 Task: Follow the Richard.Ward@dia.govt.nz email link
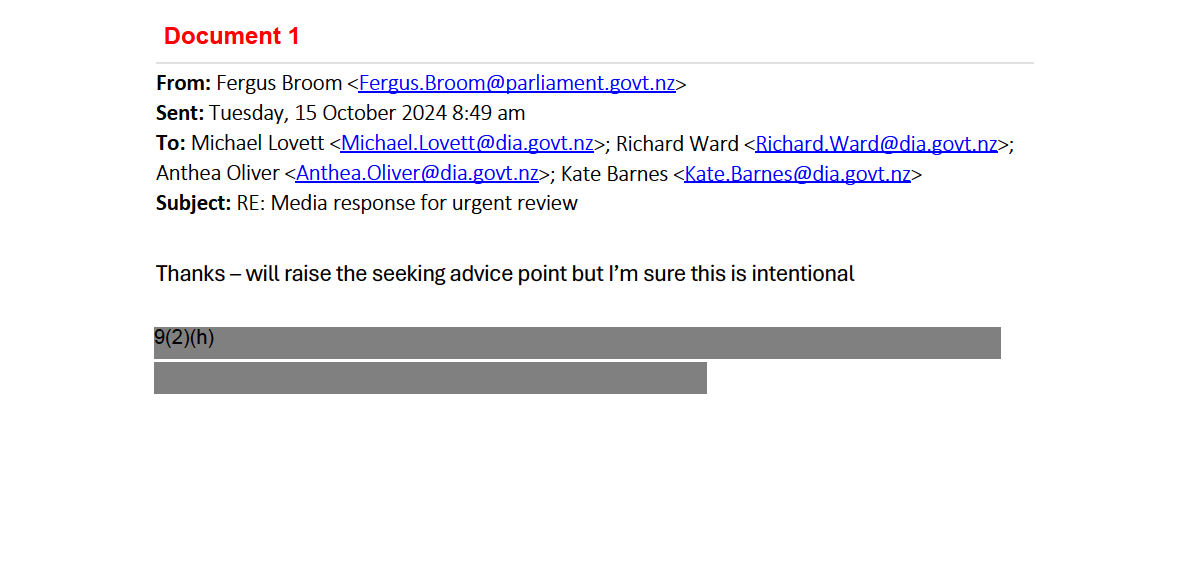tap(876, 143)
